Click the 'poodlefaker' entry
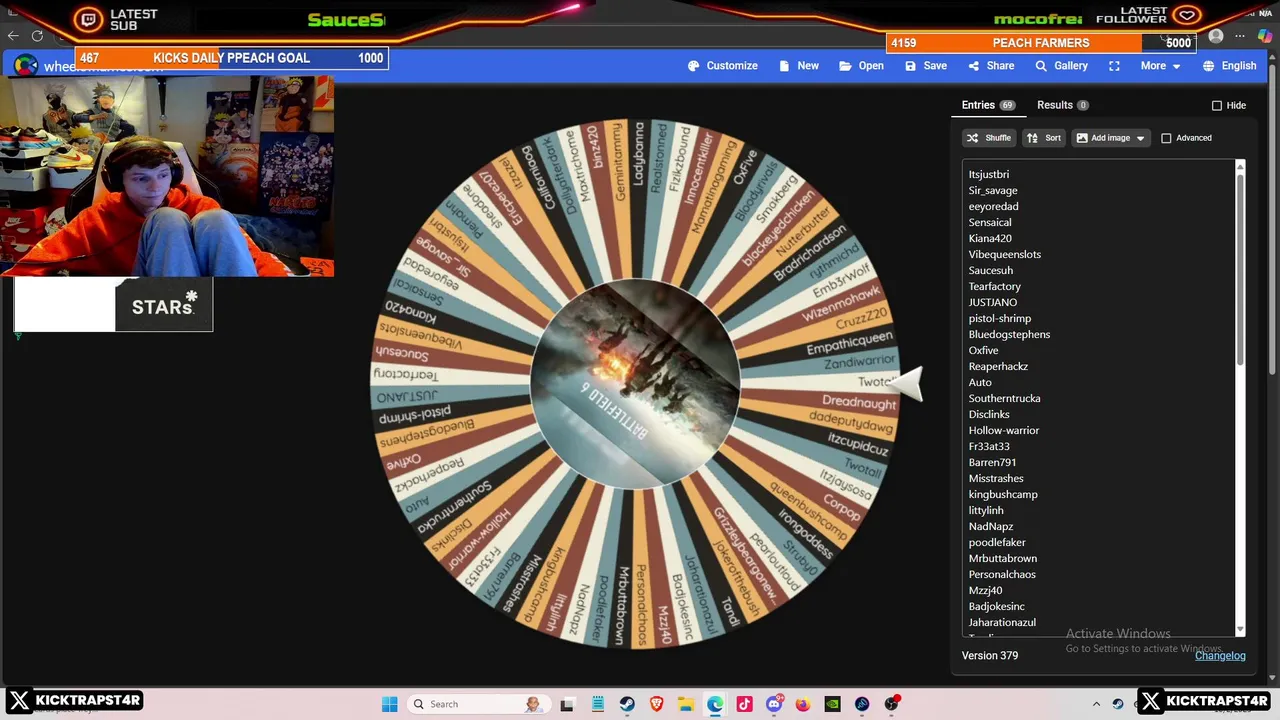 pos(996,543)
